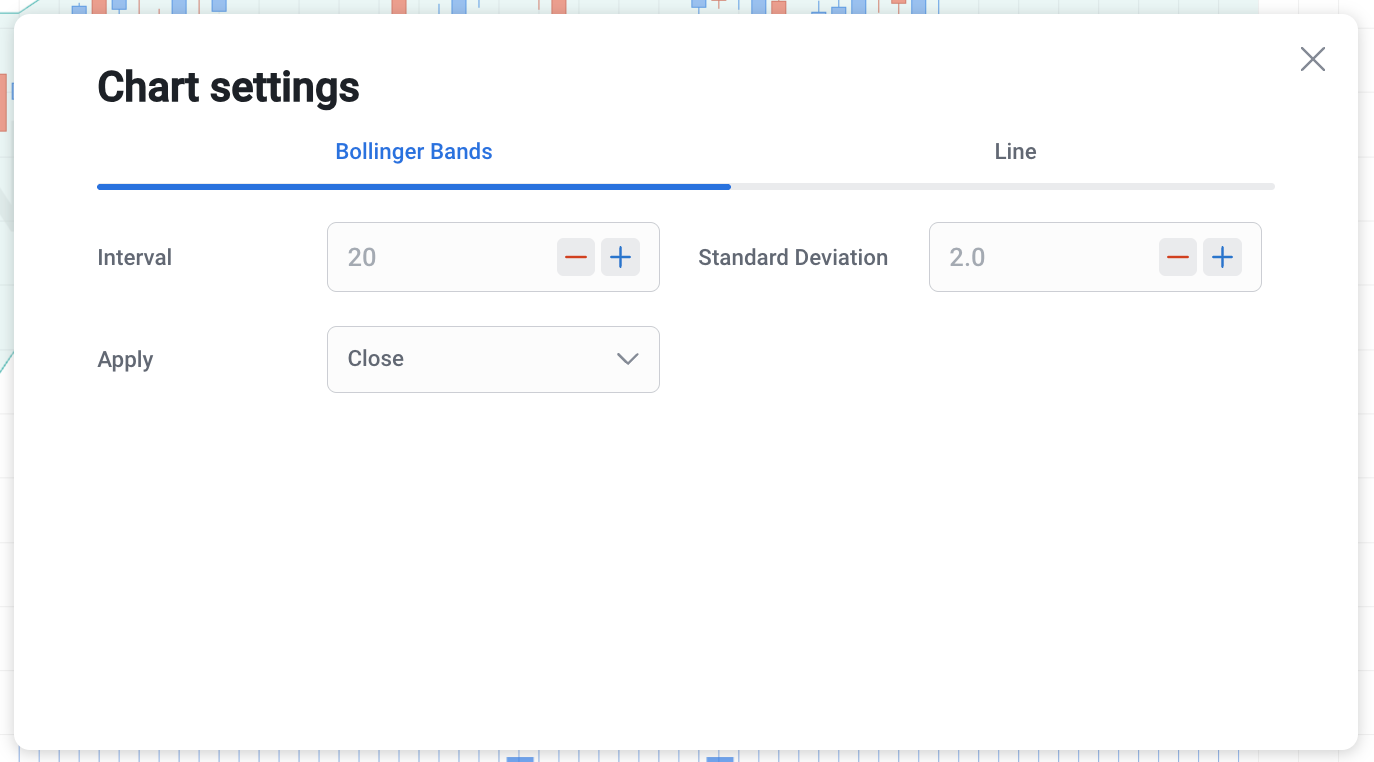Click the Apply label text
The height and width of the screenshot is (762, 1374).
(x=125, y=360)
